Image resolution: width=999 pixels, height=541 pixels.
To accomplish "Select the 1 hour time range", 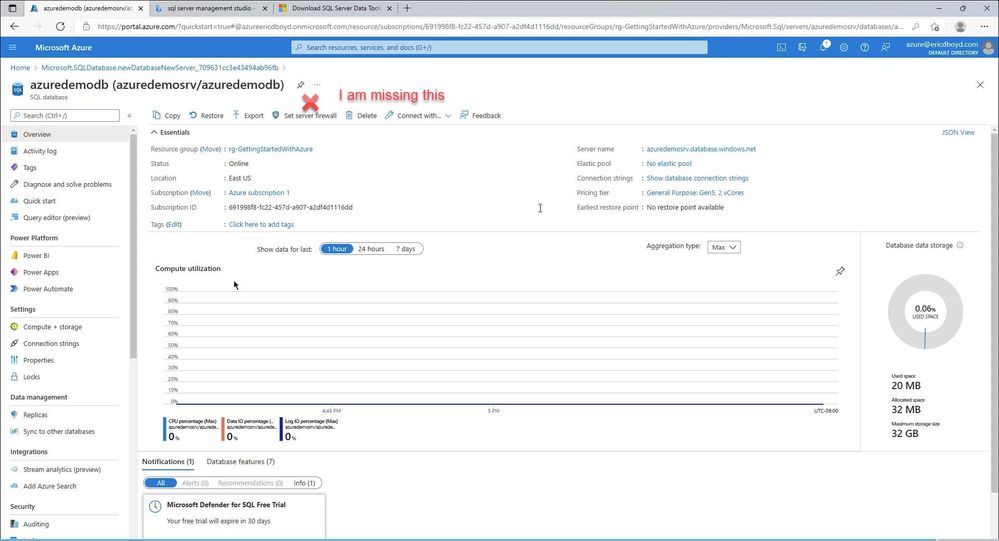I will [x=336, y=249].
